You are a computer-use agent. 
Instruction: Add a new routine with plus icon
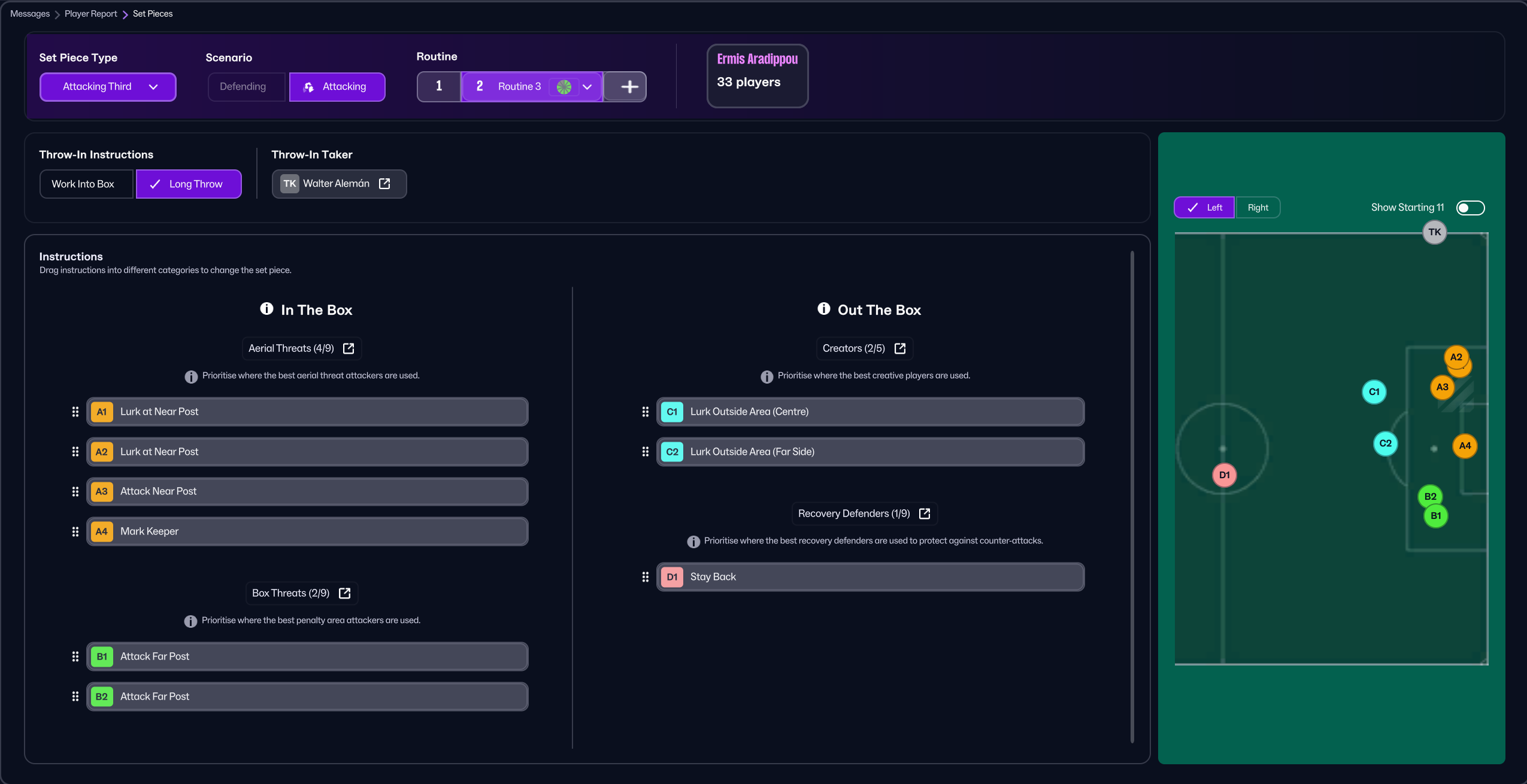click(x=629, y=87)
